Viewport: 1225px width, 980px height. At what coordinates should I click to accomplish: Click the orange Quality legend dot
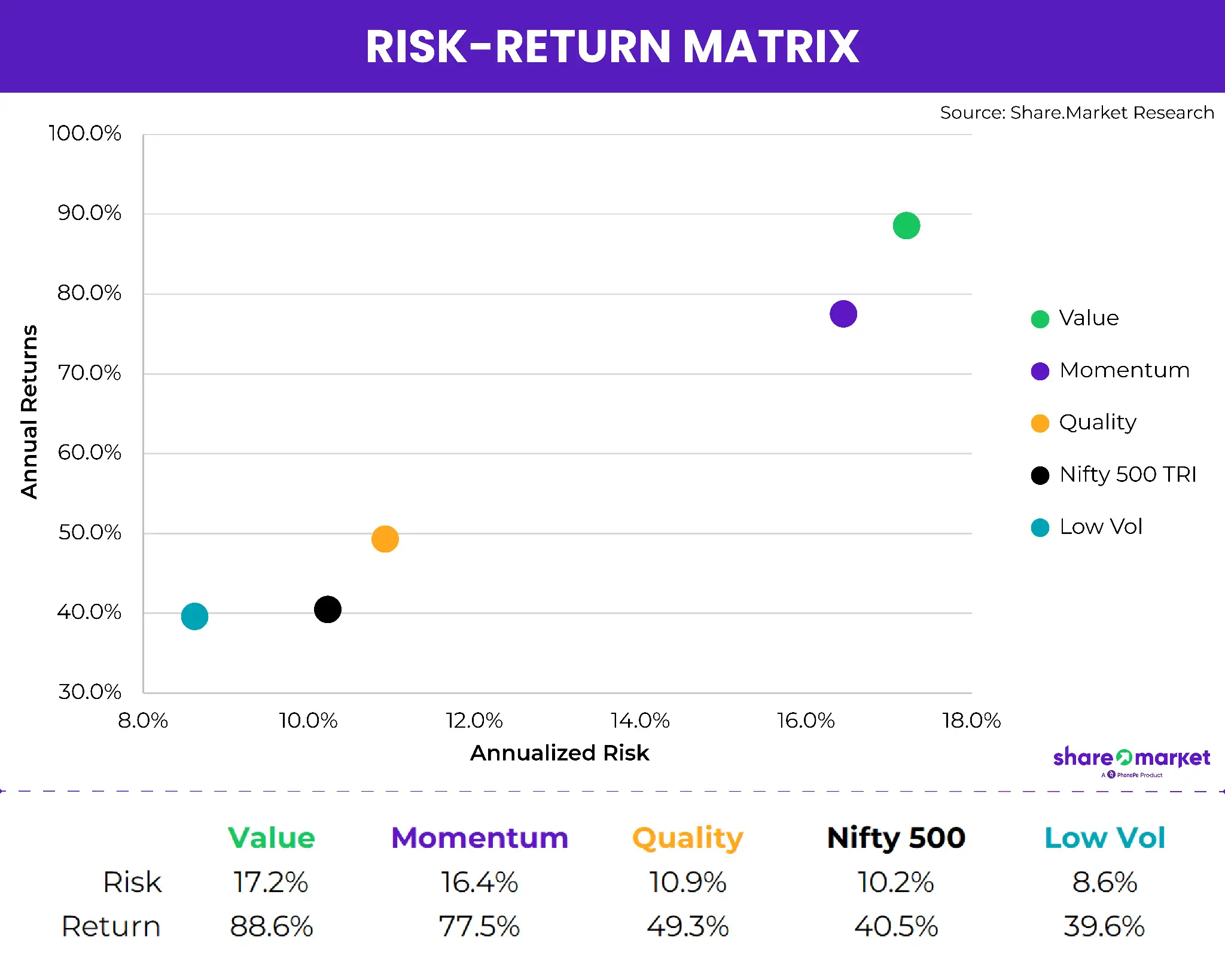coord(1040,423)
